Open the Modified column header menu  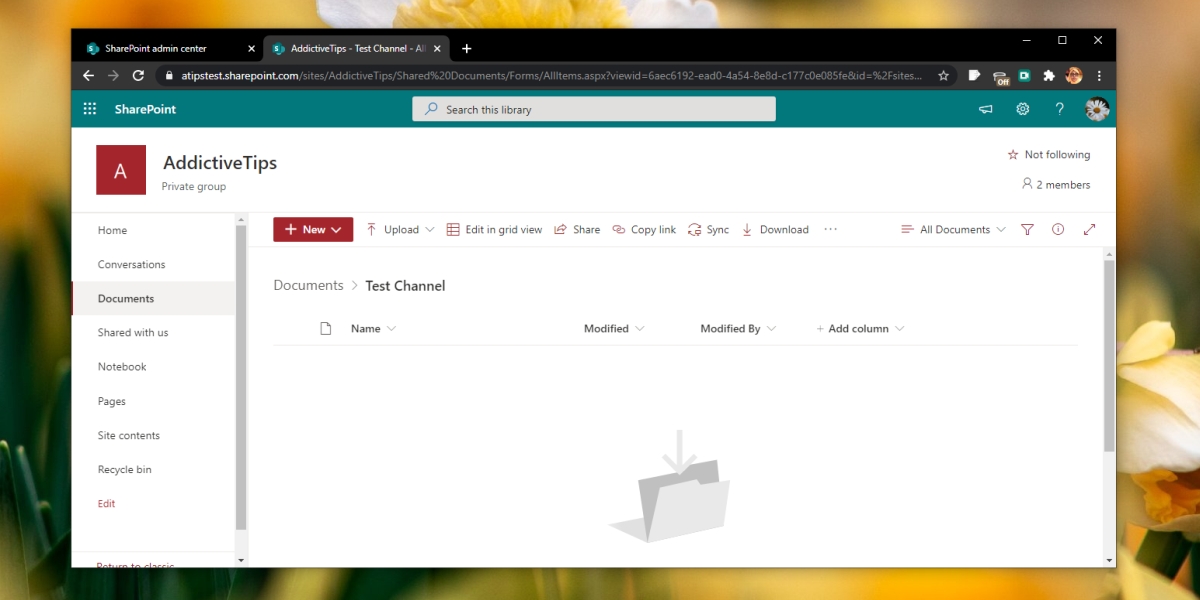tap(614, 329)
